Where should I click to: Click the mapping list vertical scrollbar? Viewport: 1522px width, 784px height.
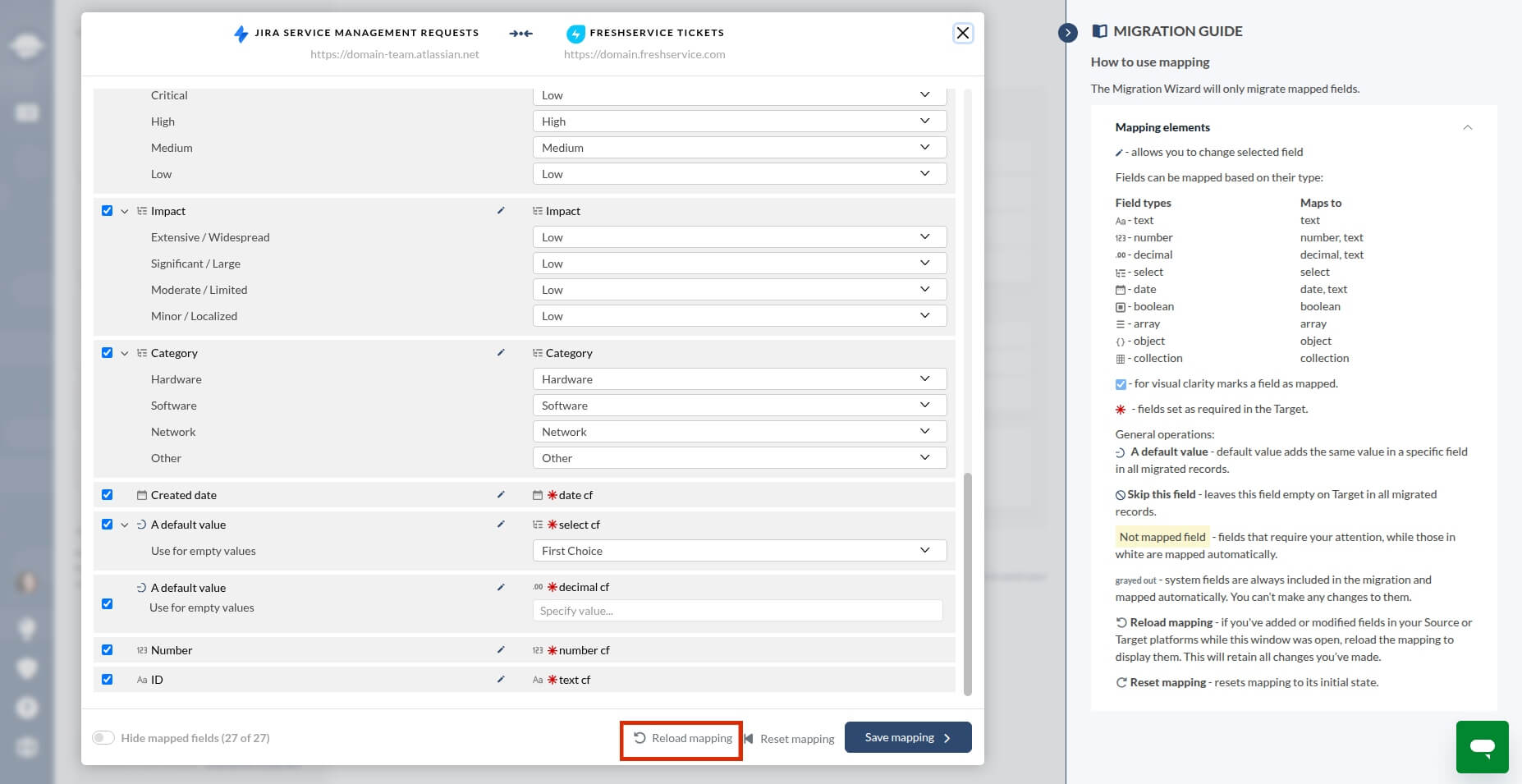(967, 583)
